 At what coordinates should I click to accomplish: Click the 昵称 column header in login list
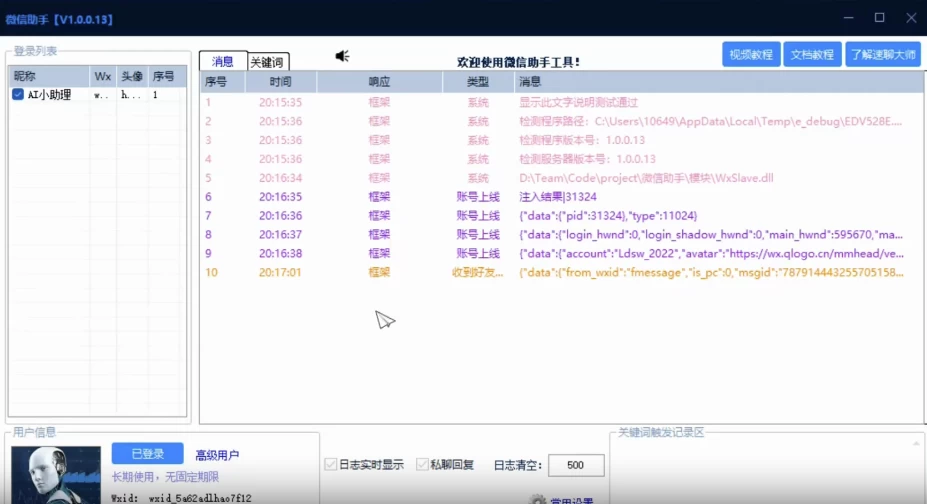(x=24, y=76)
